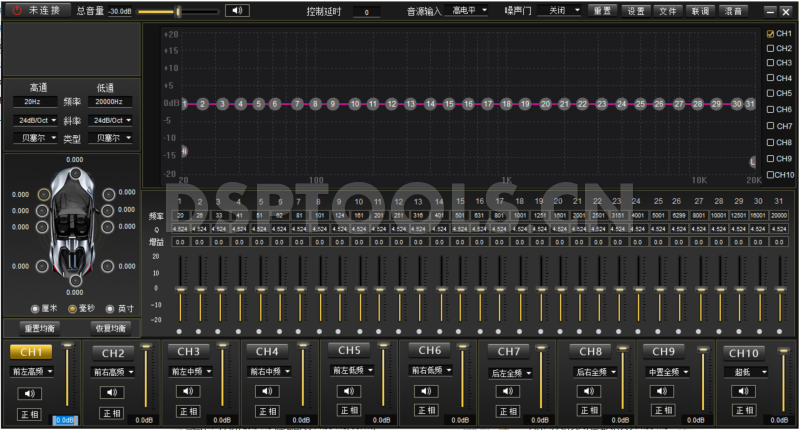Select the 厘米 unit radio button
This screenshot has width=800, height=430.
37,308
